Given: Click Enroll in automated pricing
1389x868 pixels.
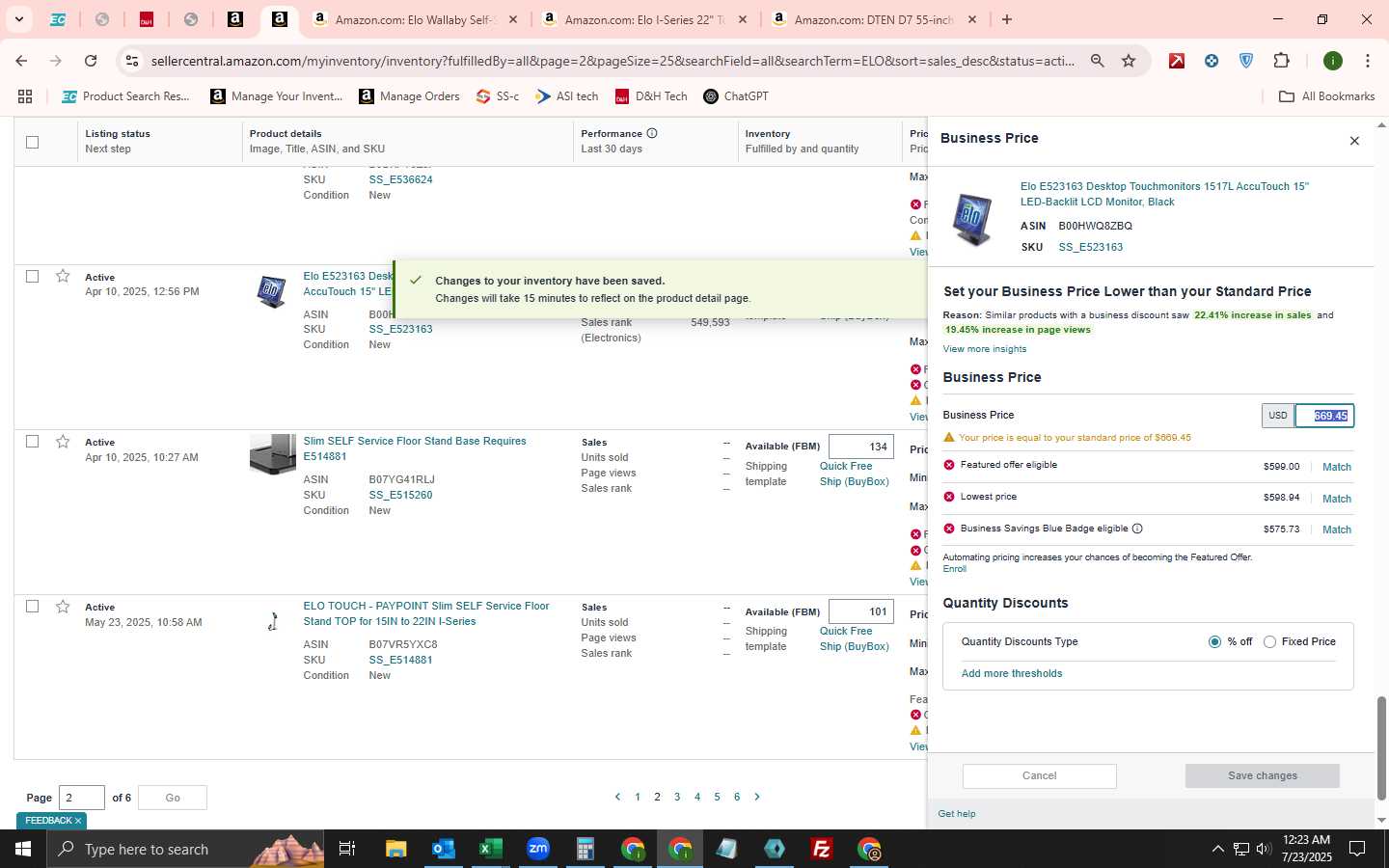Looking at the screenshot, I should point(954,569).
